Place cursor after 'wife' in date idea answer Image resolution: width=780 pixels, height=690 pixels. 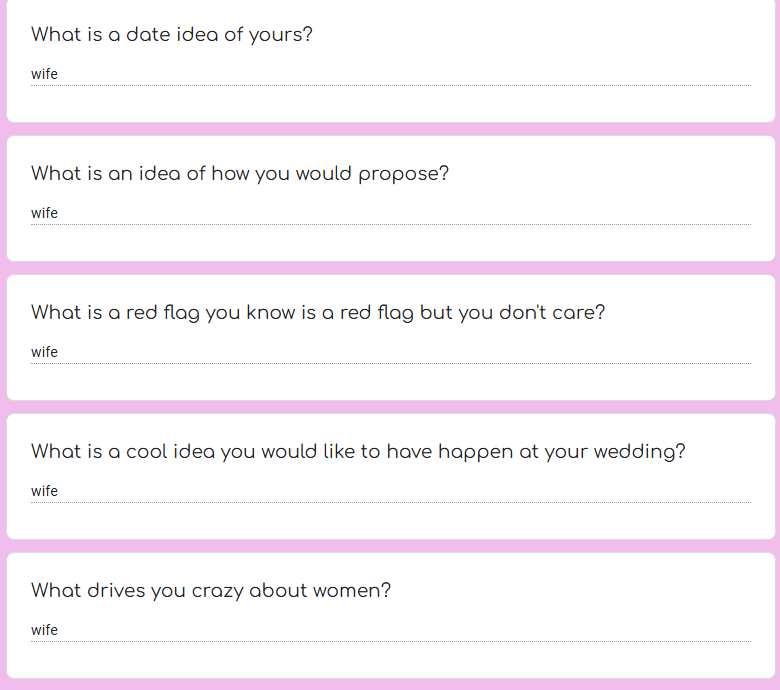click(x=59, y=74)
